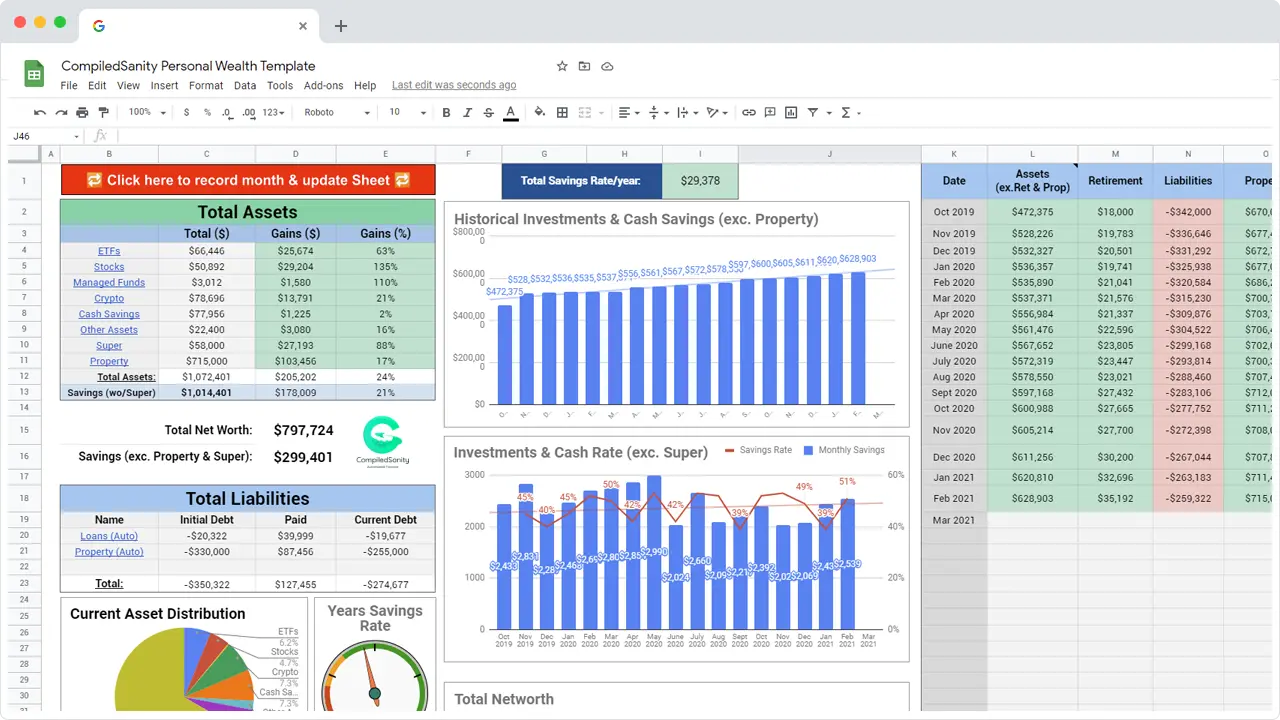
Task: Open the font size 10 dropdown
Action: (408, 113)
